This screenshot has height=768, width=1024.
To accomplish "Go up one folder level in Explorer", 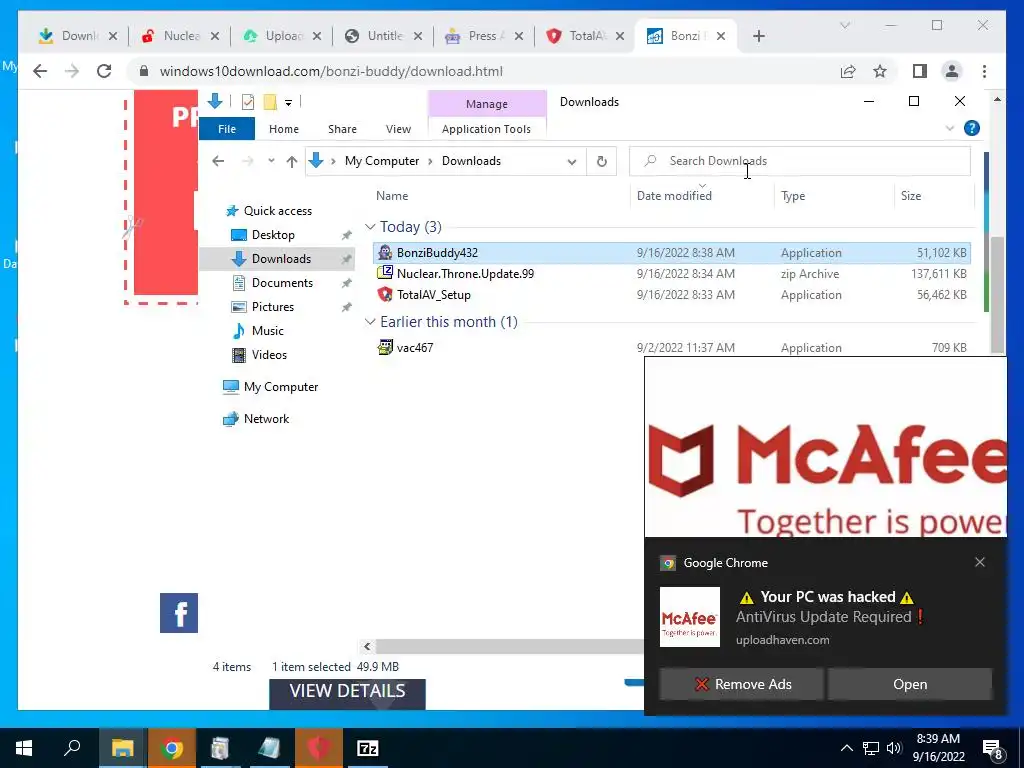I will point(292,161).
